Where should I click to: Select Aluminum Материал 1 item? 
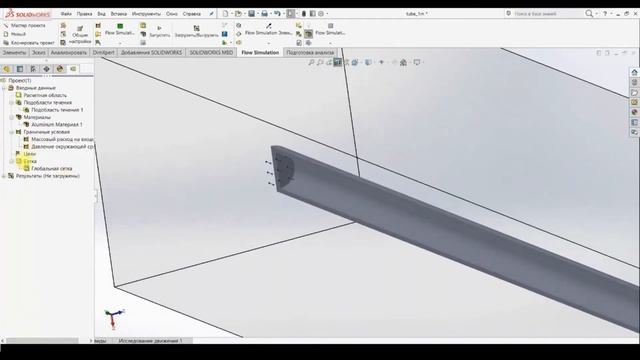[x=57, y=125]
